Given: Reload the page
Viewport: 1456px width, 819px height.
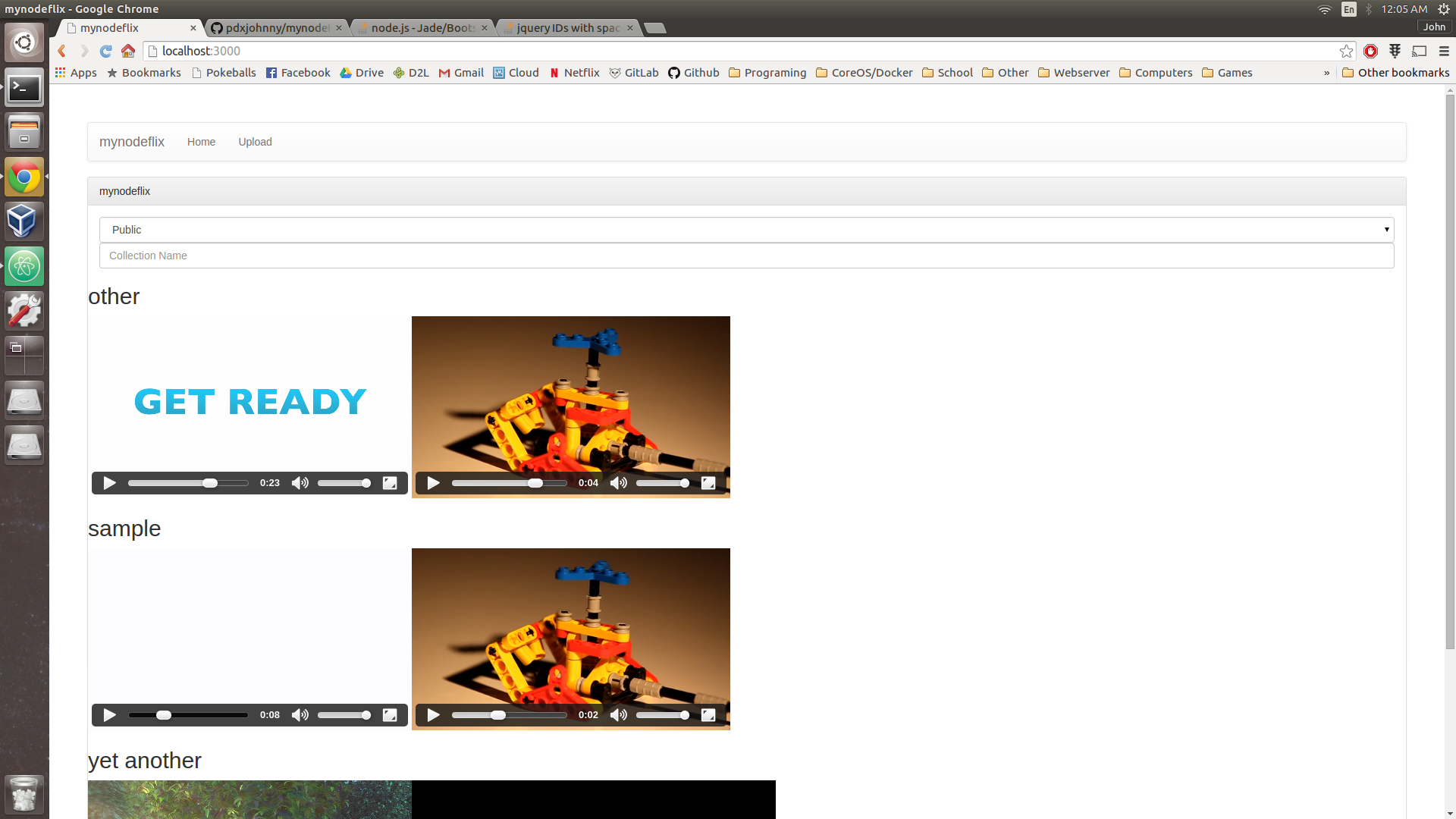Looking at the screenshot, I should click(106, 51).
